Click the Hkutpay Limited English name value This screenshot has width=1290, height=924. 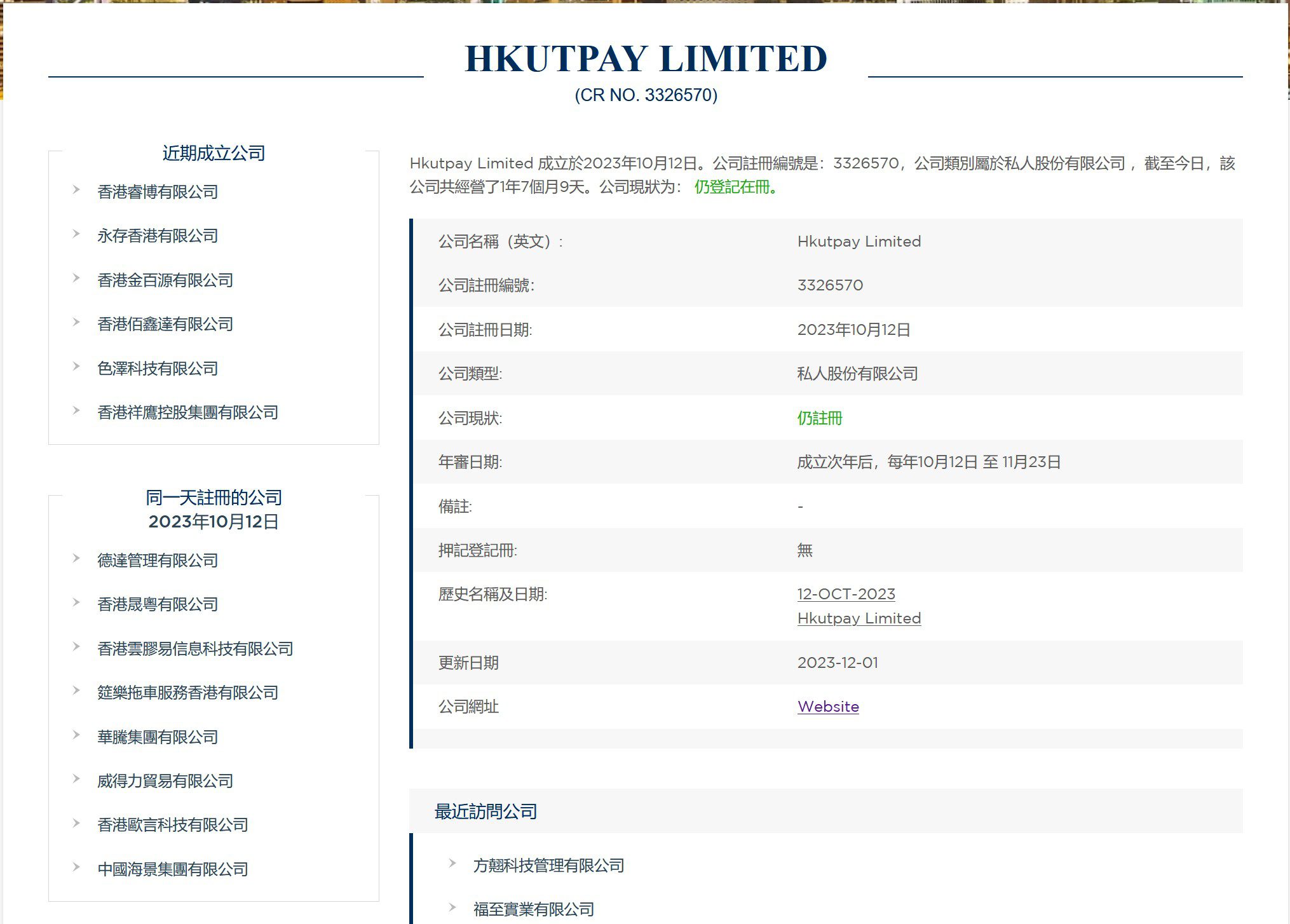pos(859,241)
